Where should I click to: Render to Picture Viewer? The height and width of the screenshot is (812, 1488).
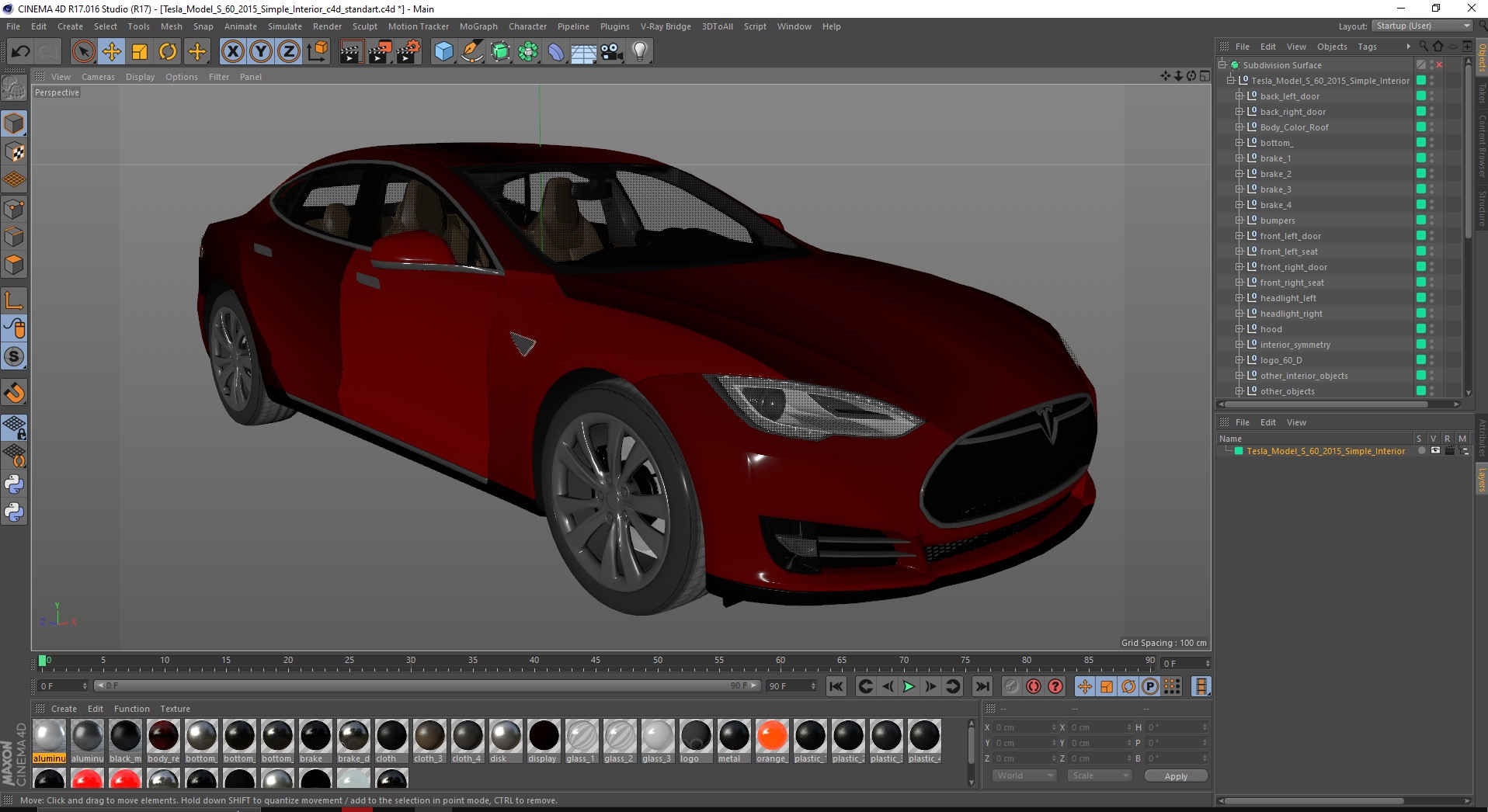(380, 52)
